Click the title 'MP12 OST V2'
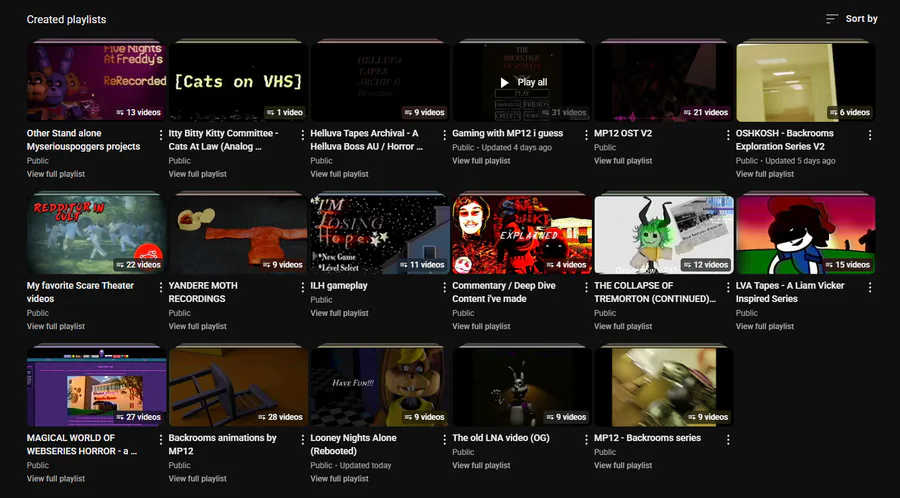900x498 pixels. [x=623, y=133]
